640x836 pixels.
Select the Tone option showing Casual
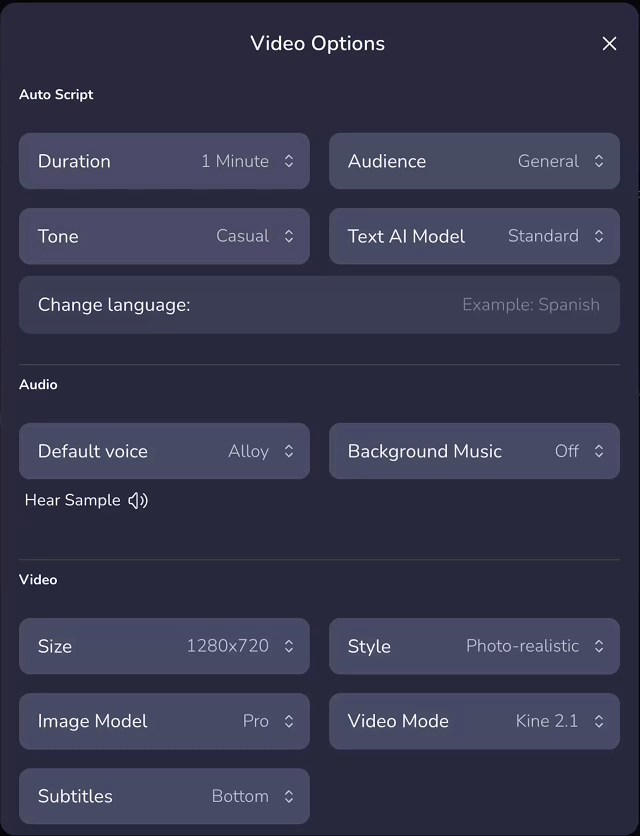tap(164, 236)
